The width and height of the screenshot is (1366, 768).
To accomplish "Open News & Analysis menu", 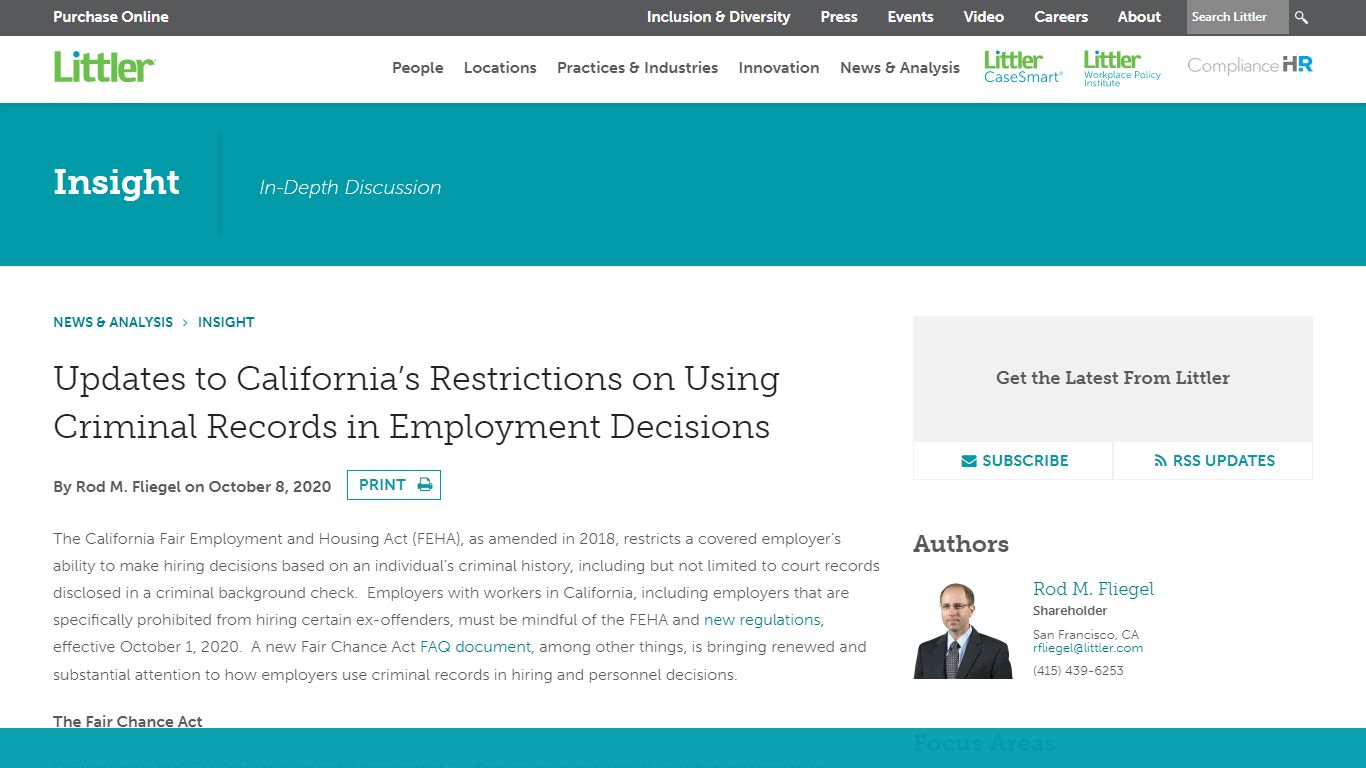I will 900,68.
